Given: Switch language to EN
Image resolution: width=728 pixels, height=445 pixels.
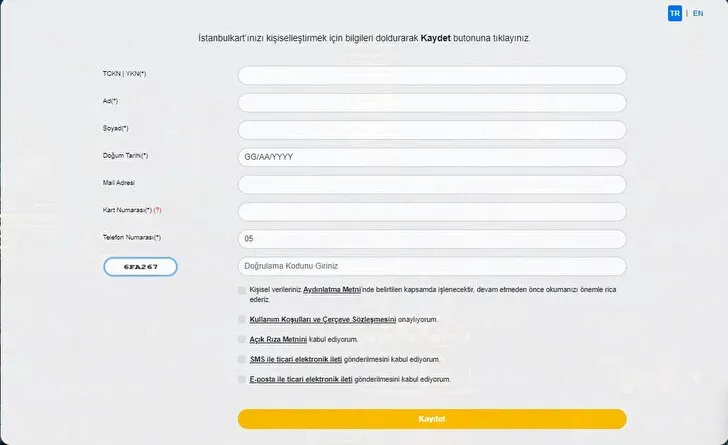Looking at the screenshot, I should coord(698,13).
